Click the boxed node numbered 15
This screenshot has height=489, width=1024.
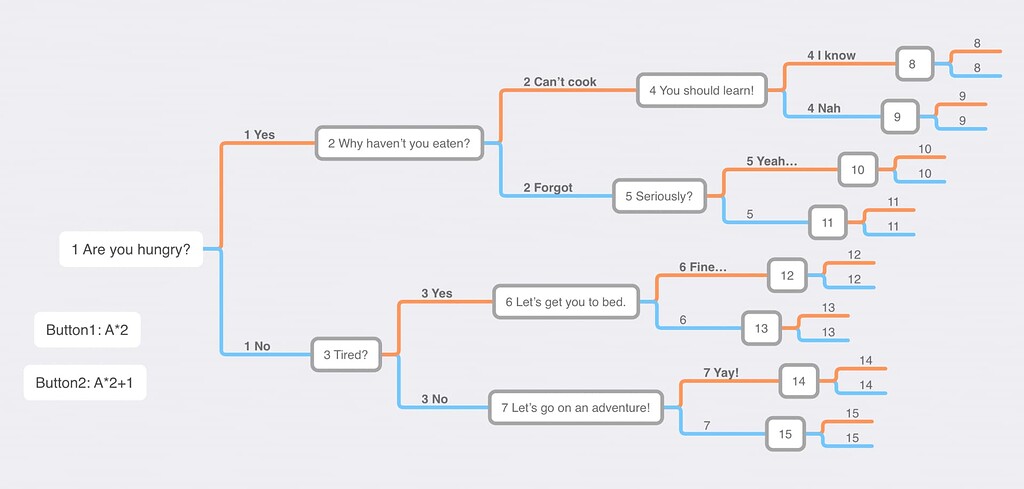784,434
